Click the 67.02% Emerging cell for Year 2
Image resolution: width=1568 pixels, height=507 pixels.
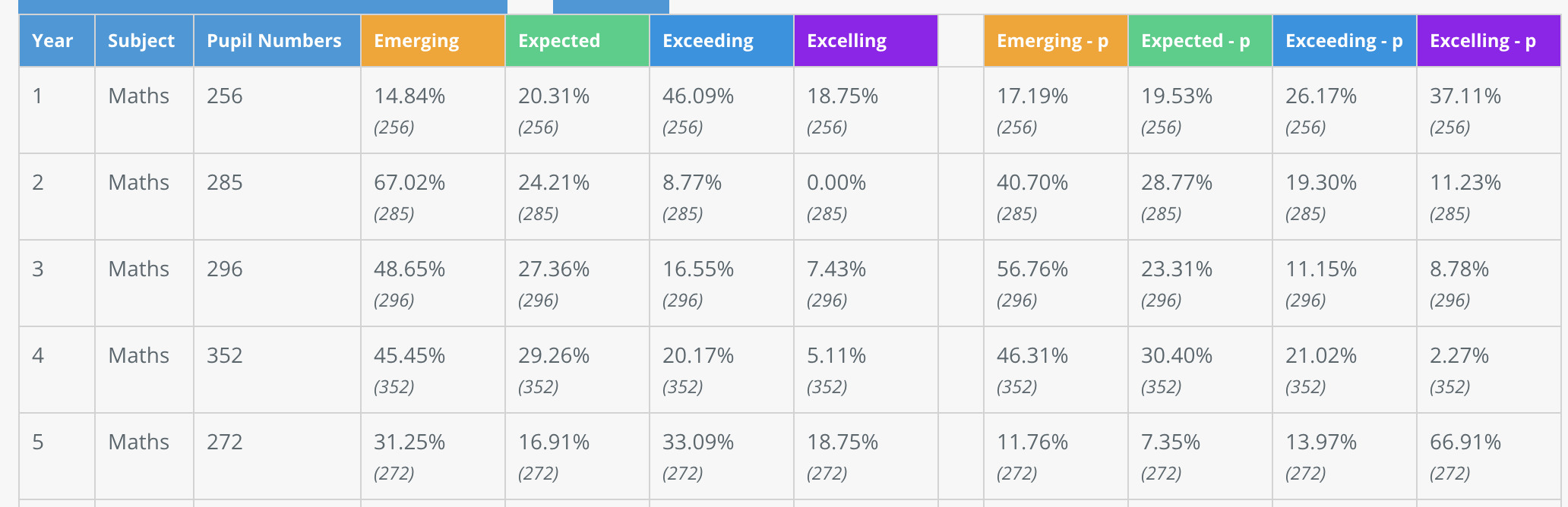pos(409,183)
